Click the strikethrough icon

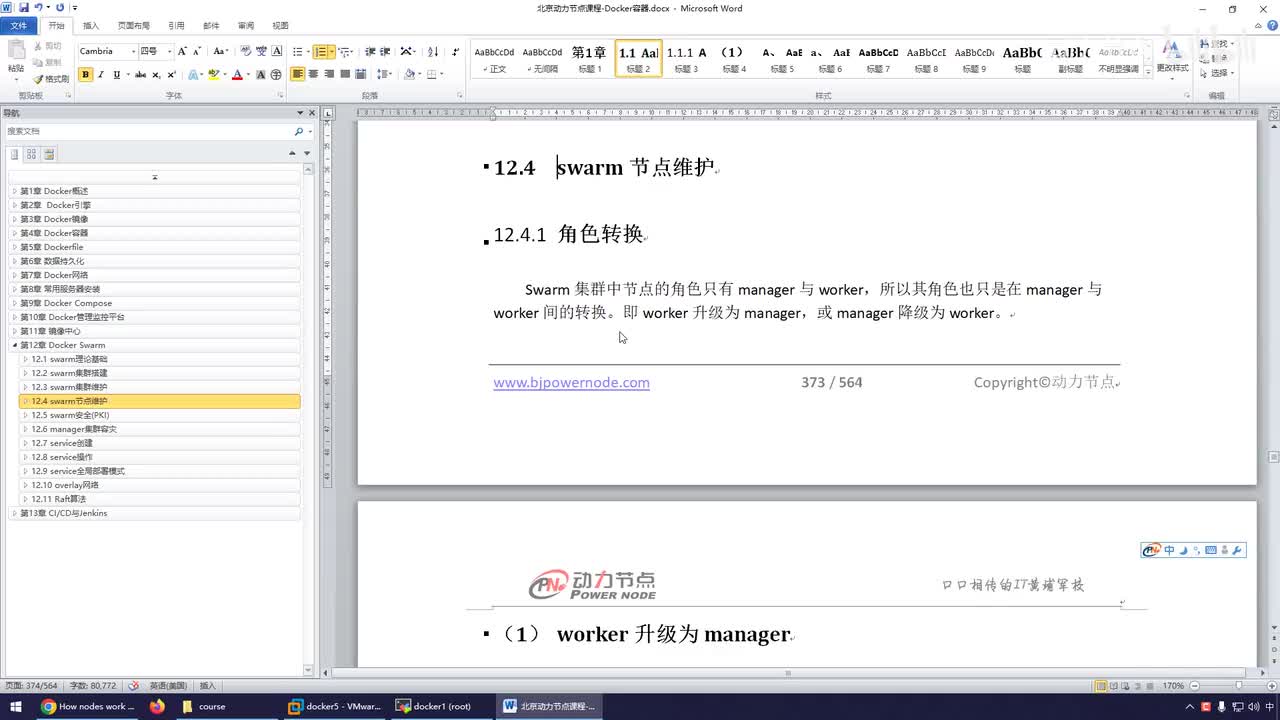coord(140,75)
